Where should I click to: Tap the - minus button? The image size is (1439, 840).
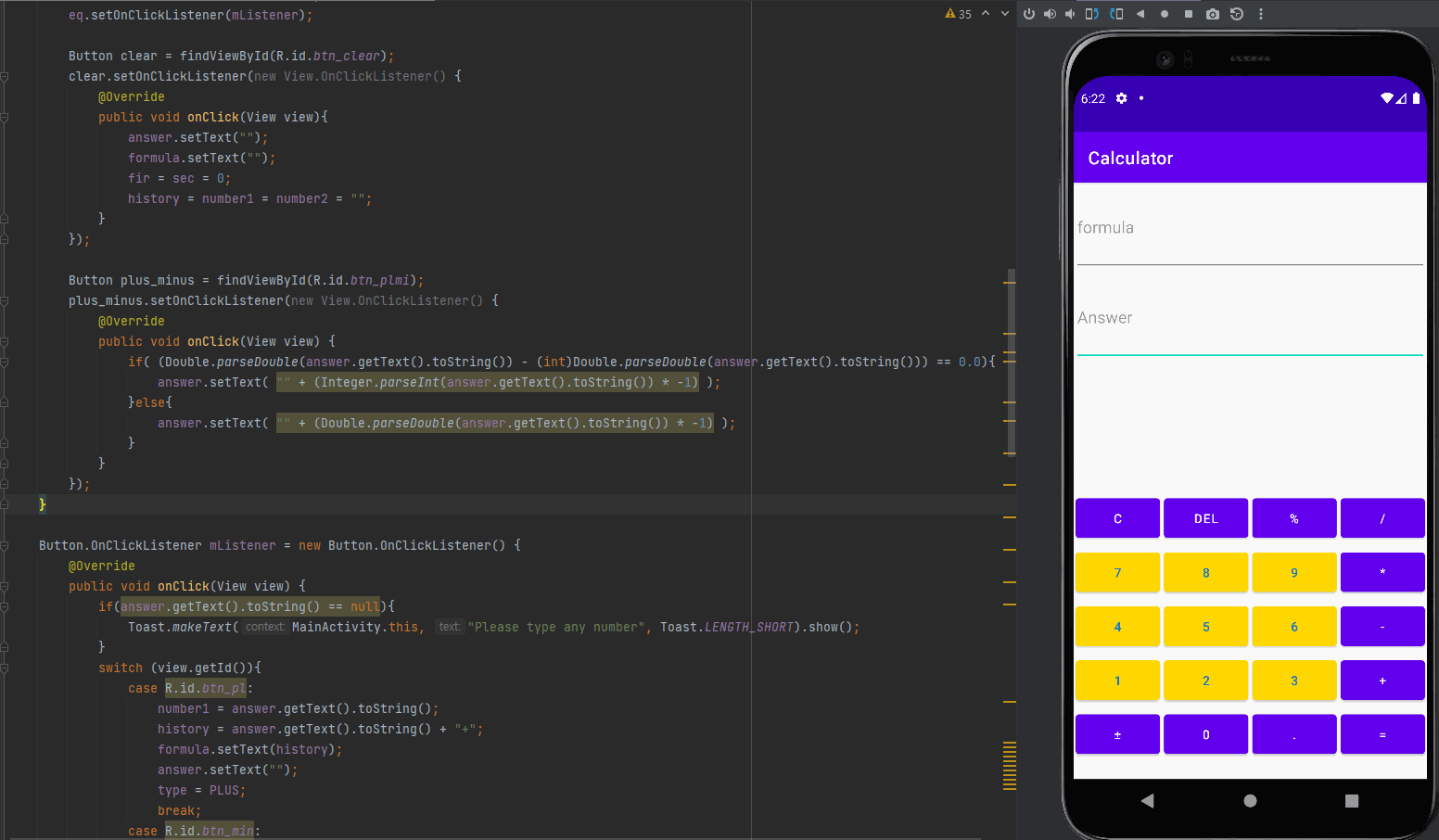coord(1382,627)
